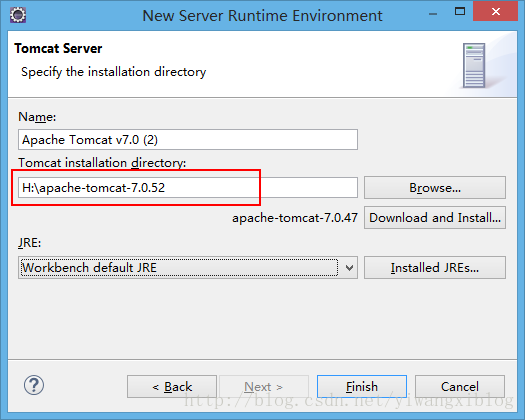Open Installed JREs... preferences
This screenshot has width=525, height=420.
(x=435, y=268)
